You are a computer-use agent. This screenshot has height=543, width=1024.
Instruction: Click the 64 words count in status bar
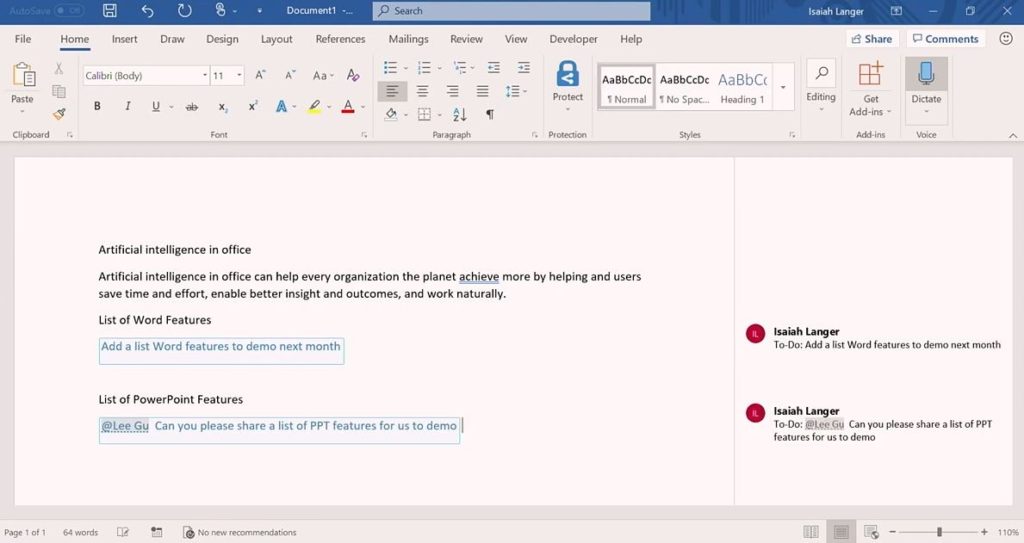click(x=80, y=533)
